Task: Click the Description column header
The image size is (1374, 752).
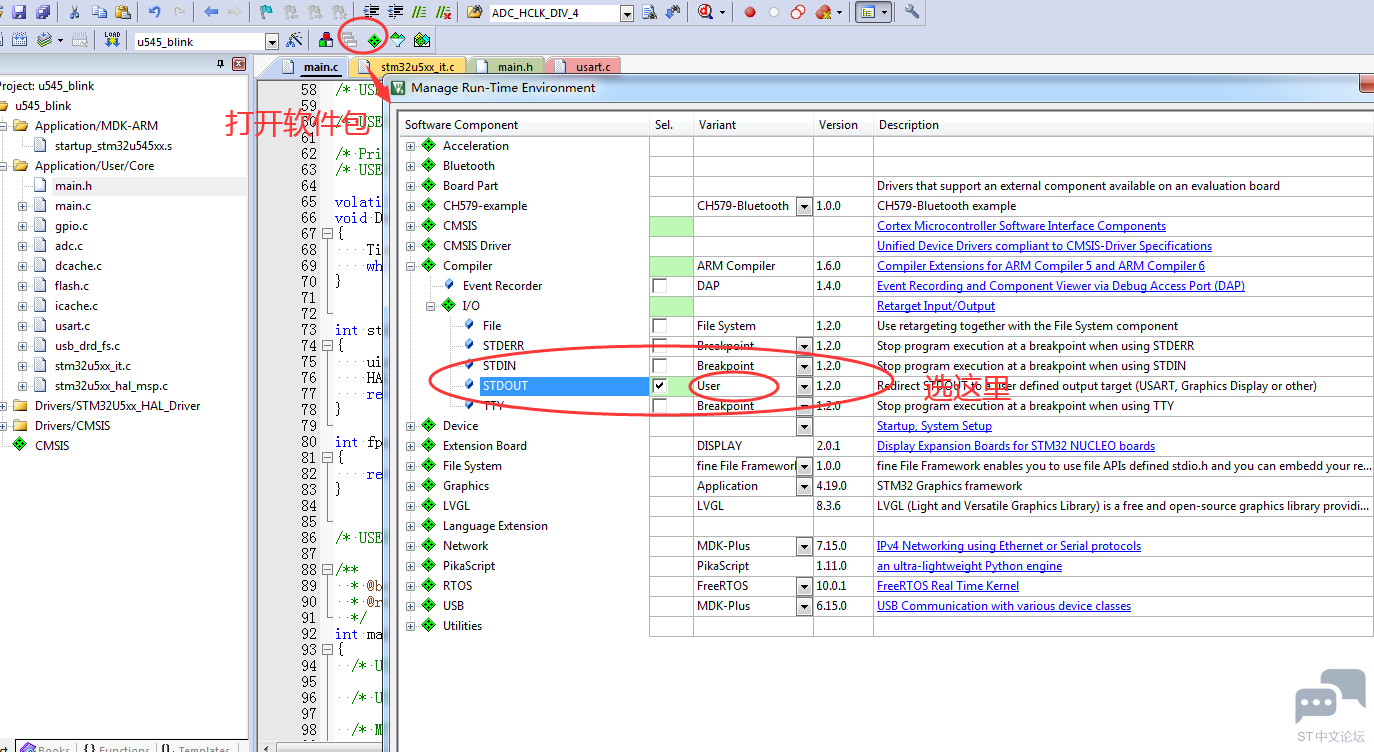Action: tap(1123, 125)
